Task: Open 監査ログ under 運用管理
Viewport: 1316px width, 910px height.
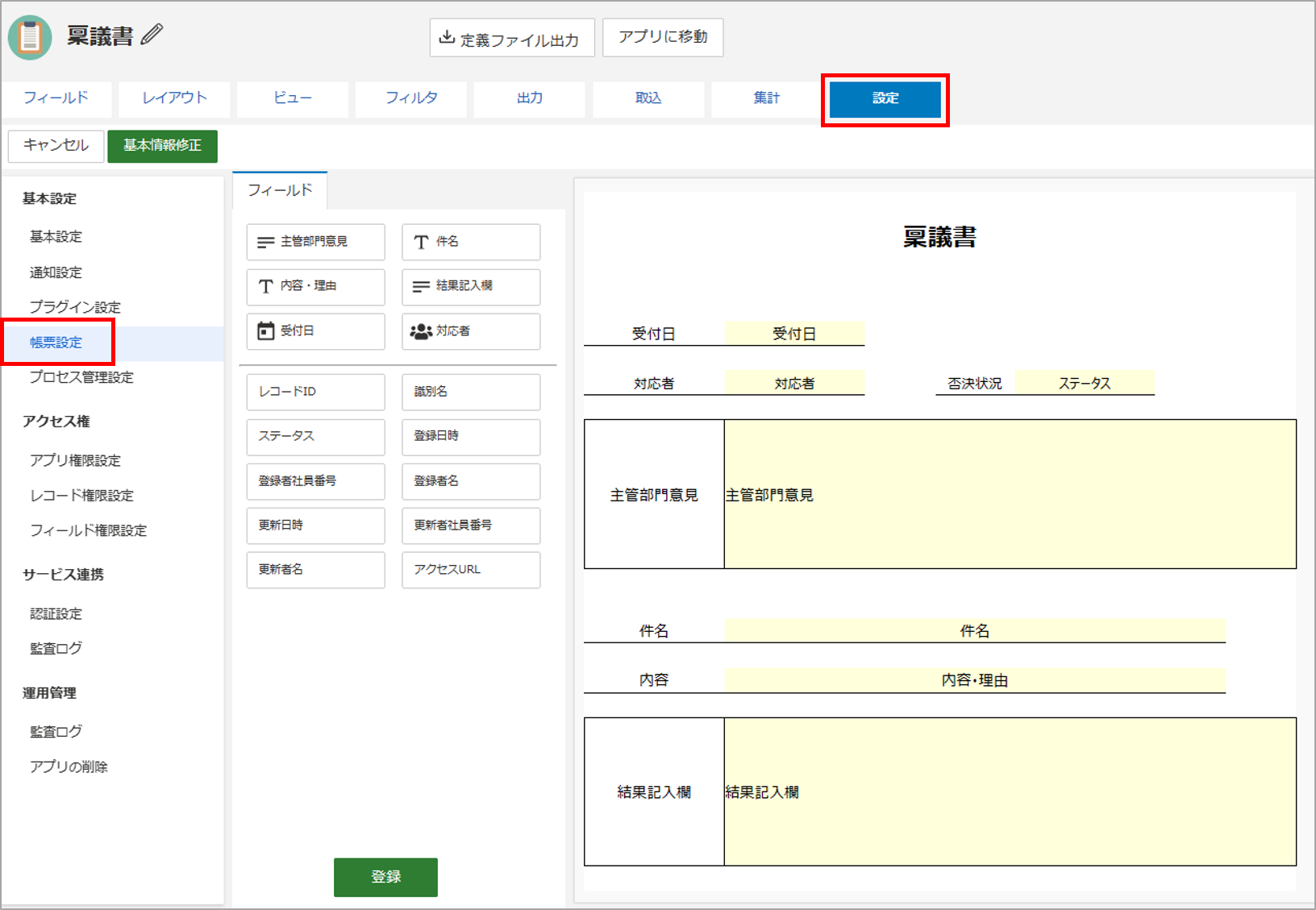Action: (56, 732)
